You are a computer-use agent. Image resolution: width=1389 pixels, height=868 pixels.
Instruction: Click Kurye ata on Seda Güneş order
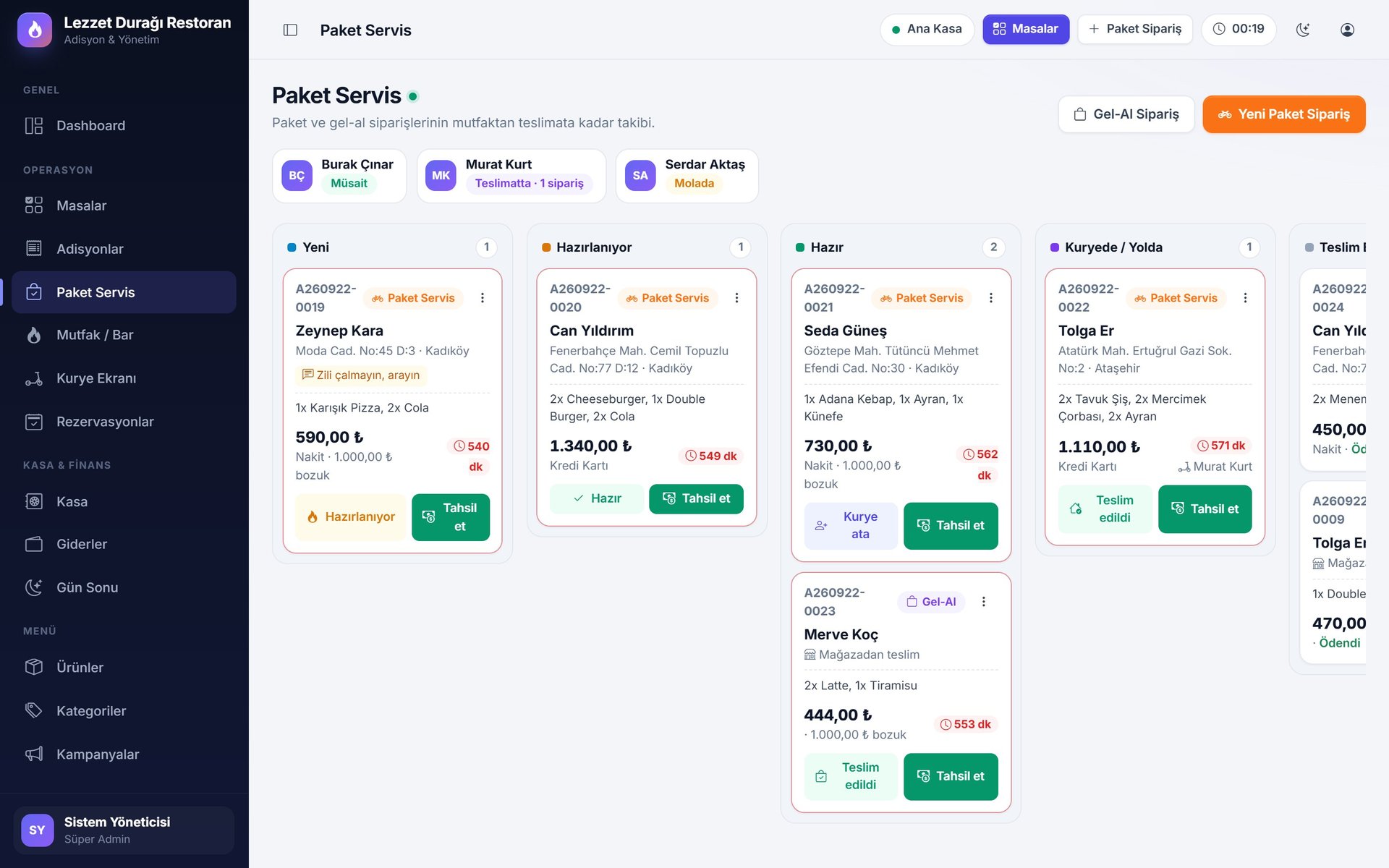coord(851,526)
